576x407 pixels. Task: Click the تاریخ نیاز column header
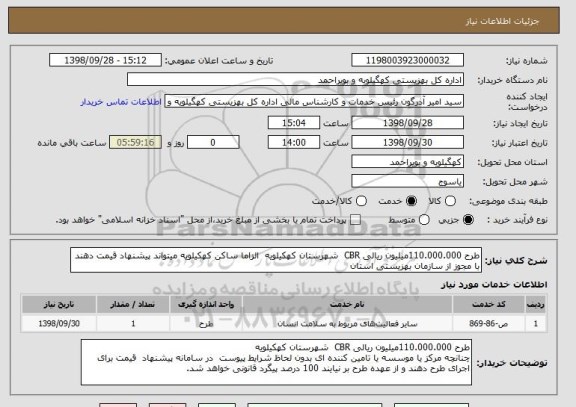[59, 304]
